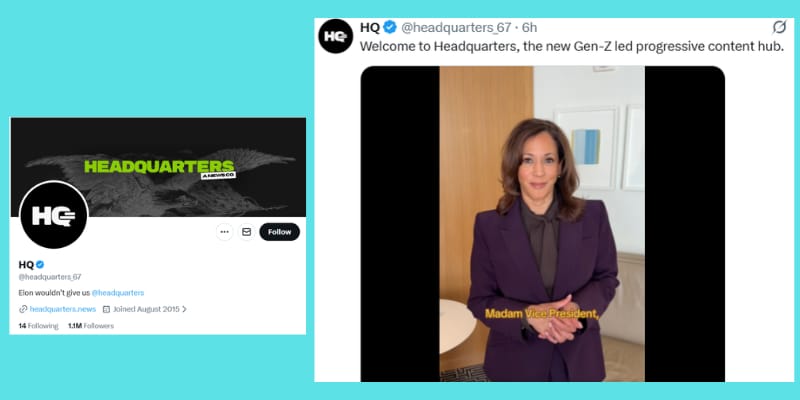Image resolution: width=800 pixels, height=400 pixels.
Task: Click the Grok icon on the tweet
Action: tap(779, 27)
